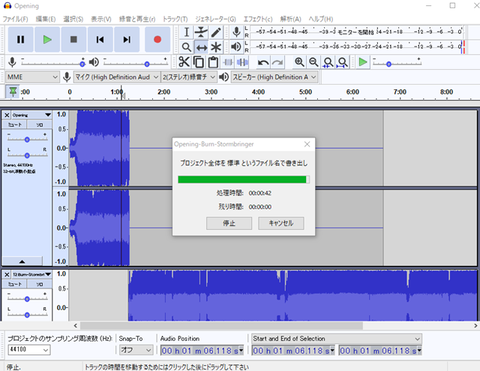Click the playback meter speaker icon

(x=236, y=47)
